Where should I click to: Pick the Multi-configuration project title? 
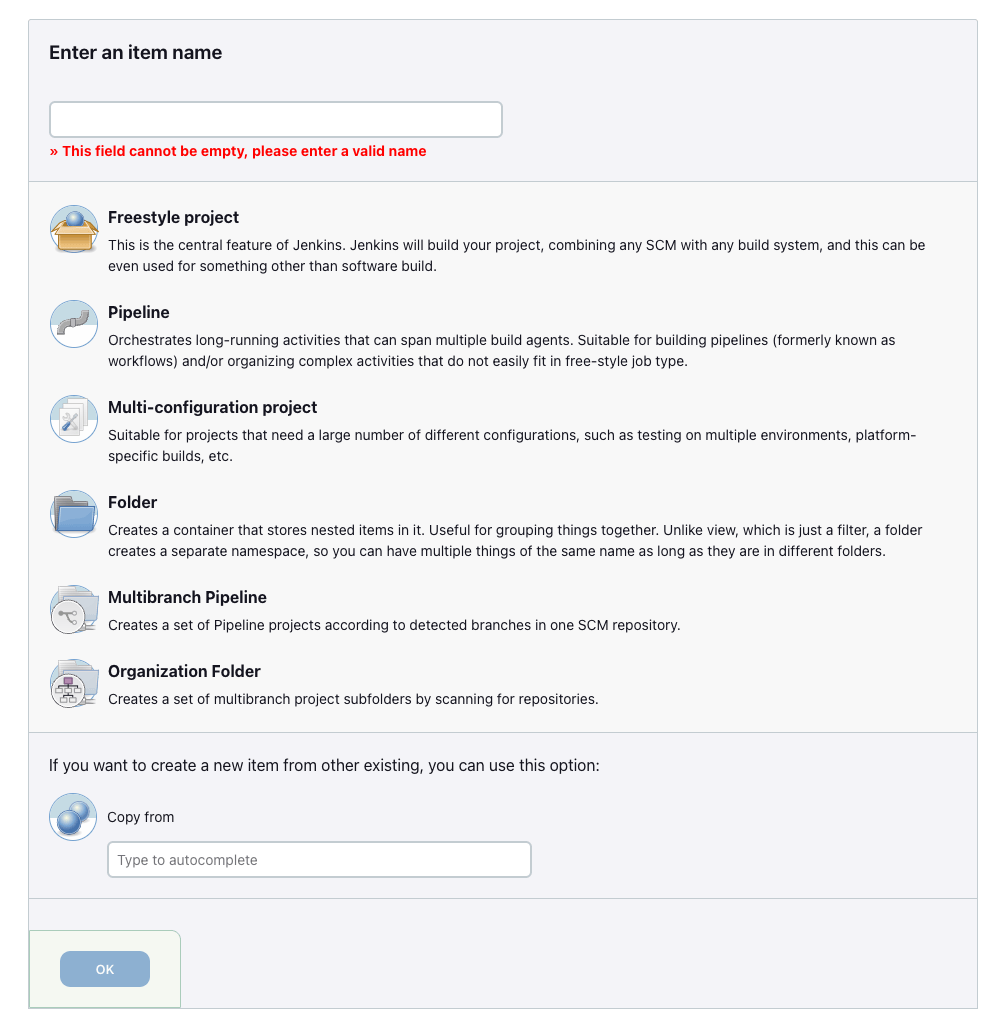pyautogui.click(x=212, y=407)
